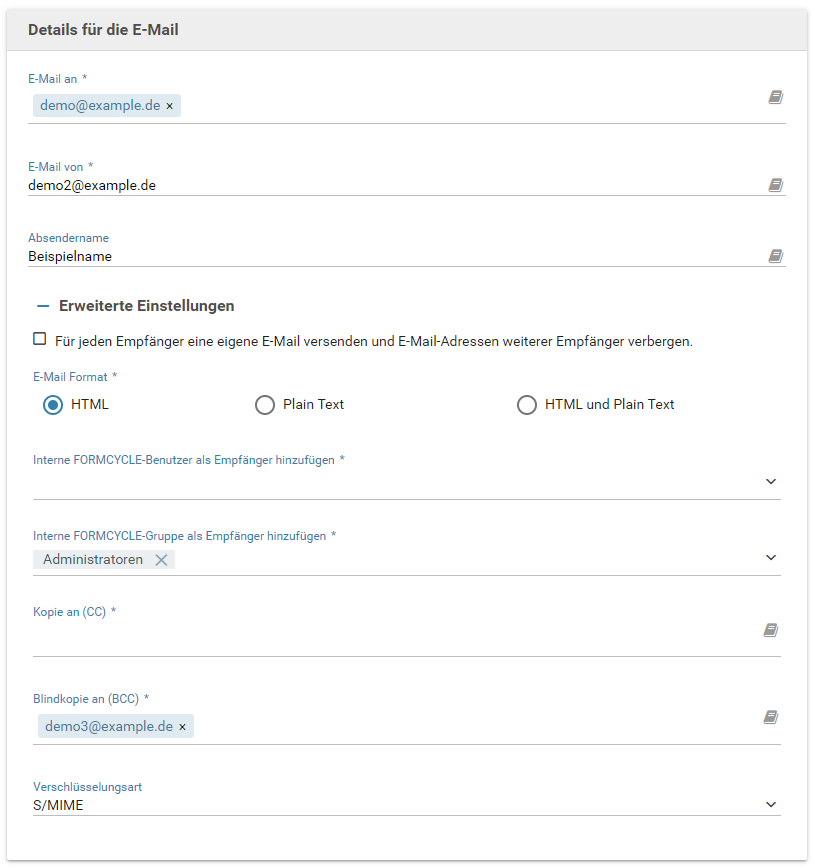This screenshot has width=813, height=867.
Task: Remove demo3@example.de from BCC field
Action: pos(182,727)
